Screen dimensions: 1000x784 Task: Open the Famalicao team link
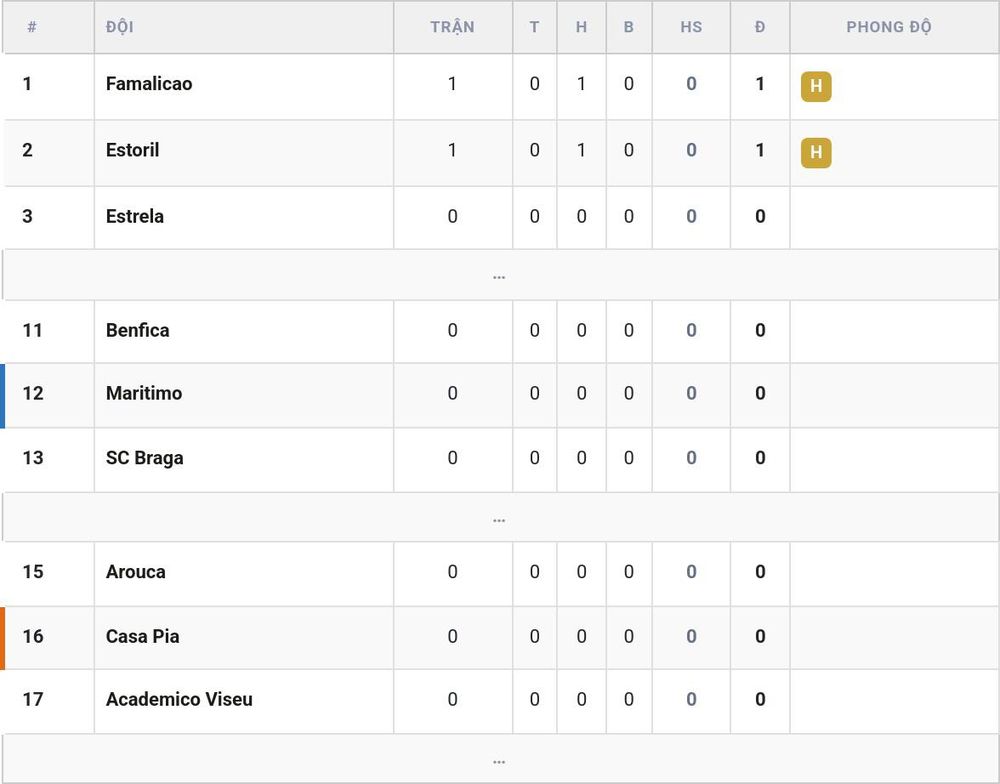pos(149,84)
